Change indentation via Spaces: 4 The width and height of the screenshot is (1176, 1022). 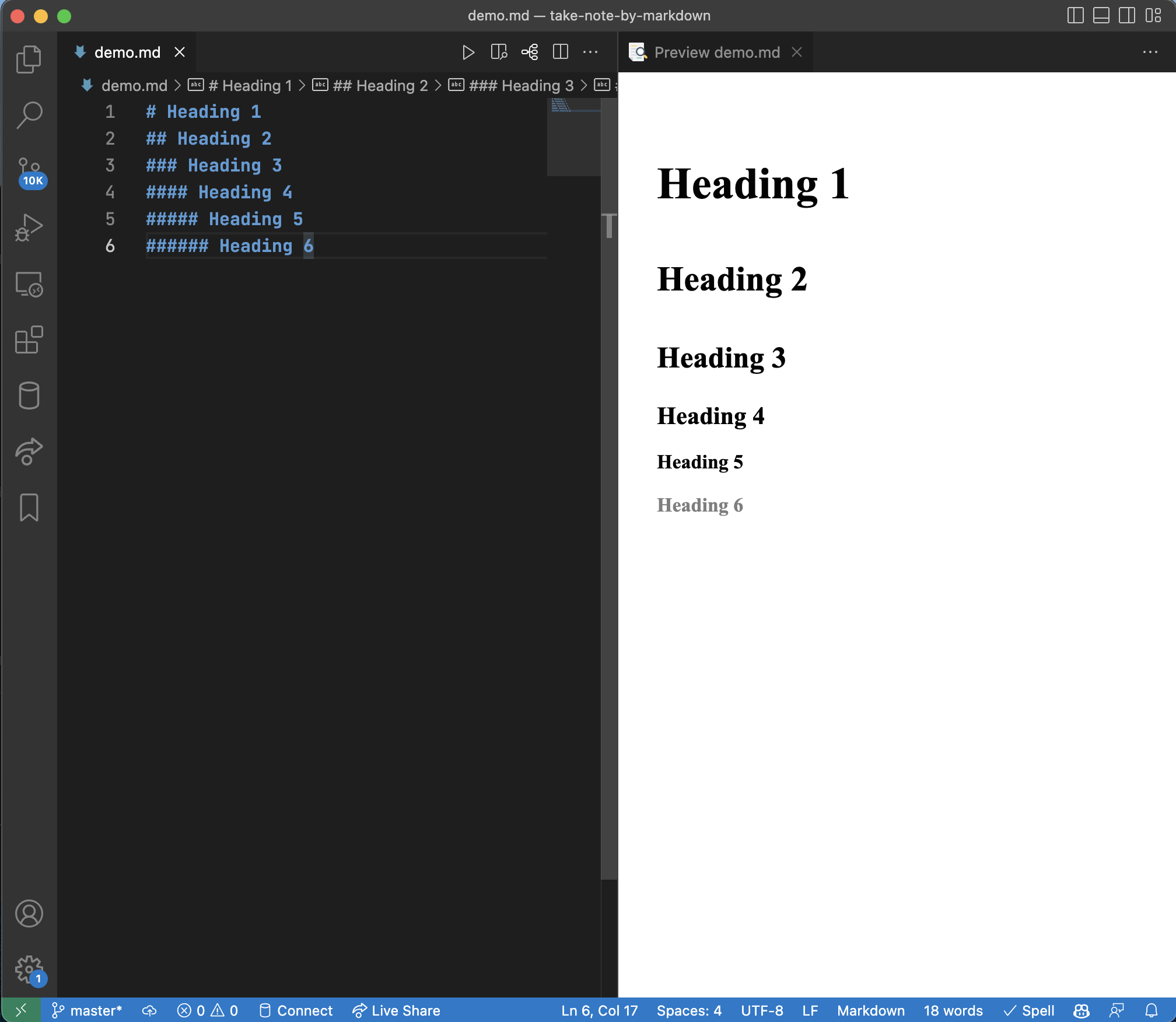tap(689, 1010)
